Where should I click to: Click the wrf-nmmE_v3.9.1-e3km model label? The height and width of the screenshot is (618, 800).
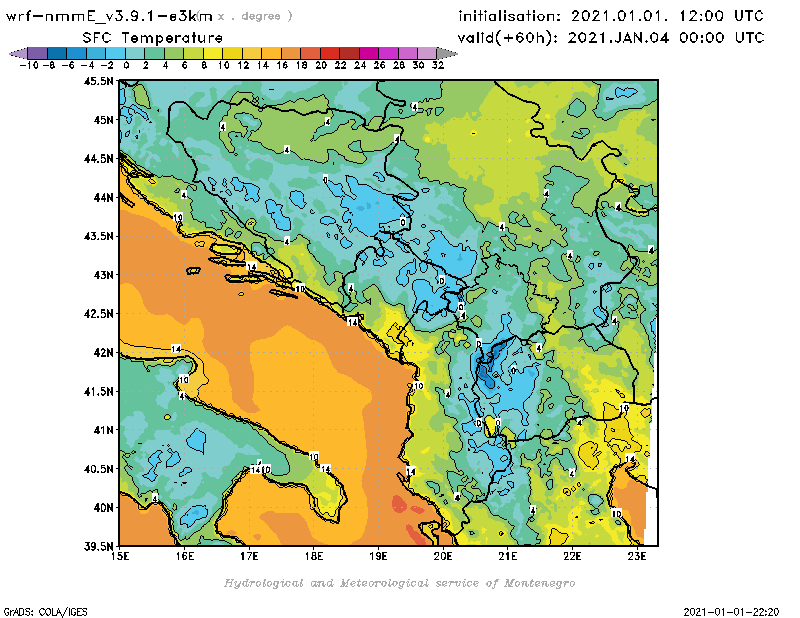109,16
